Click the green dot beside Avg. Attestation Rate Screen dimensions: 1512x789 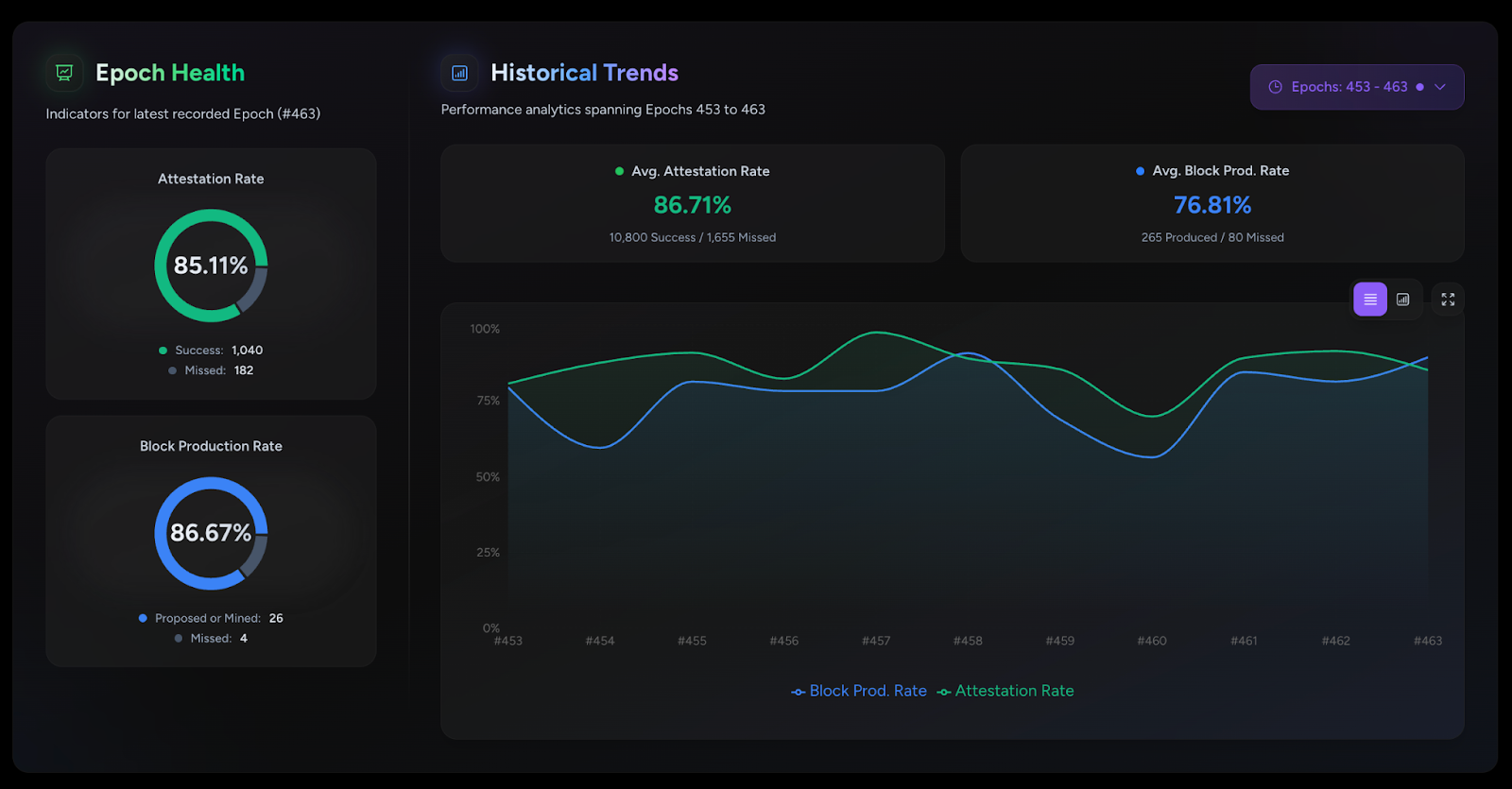(619, 171)
